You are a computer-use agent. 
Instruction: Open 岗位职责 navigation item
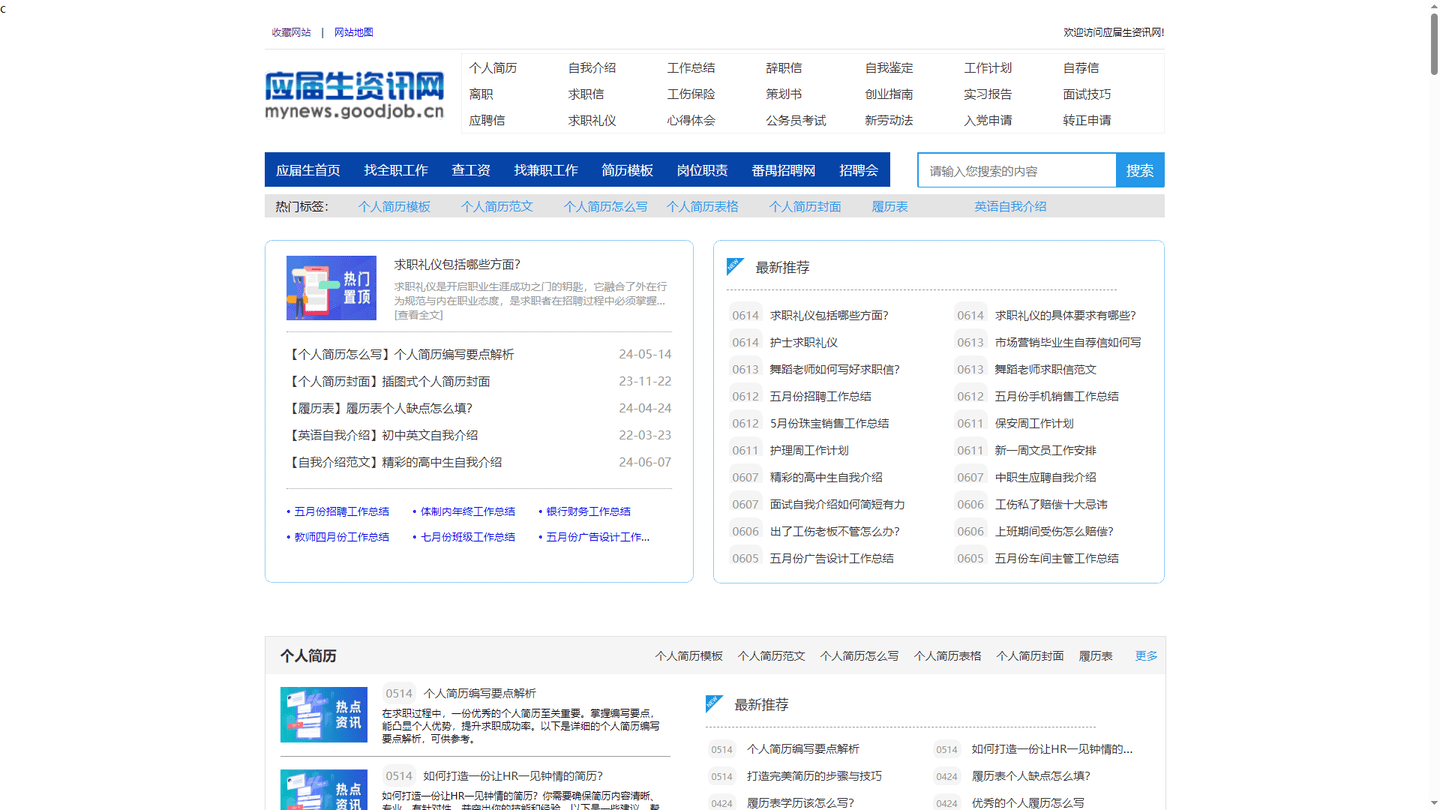point(702,170)
